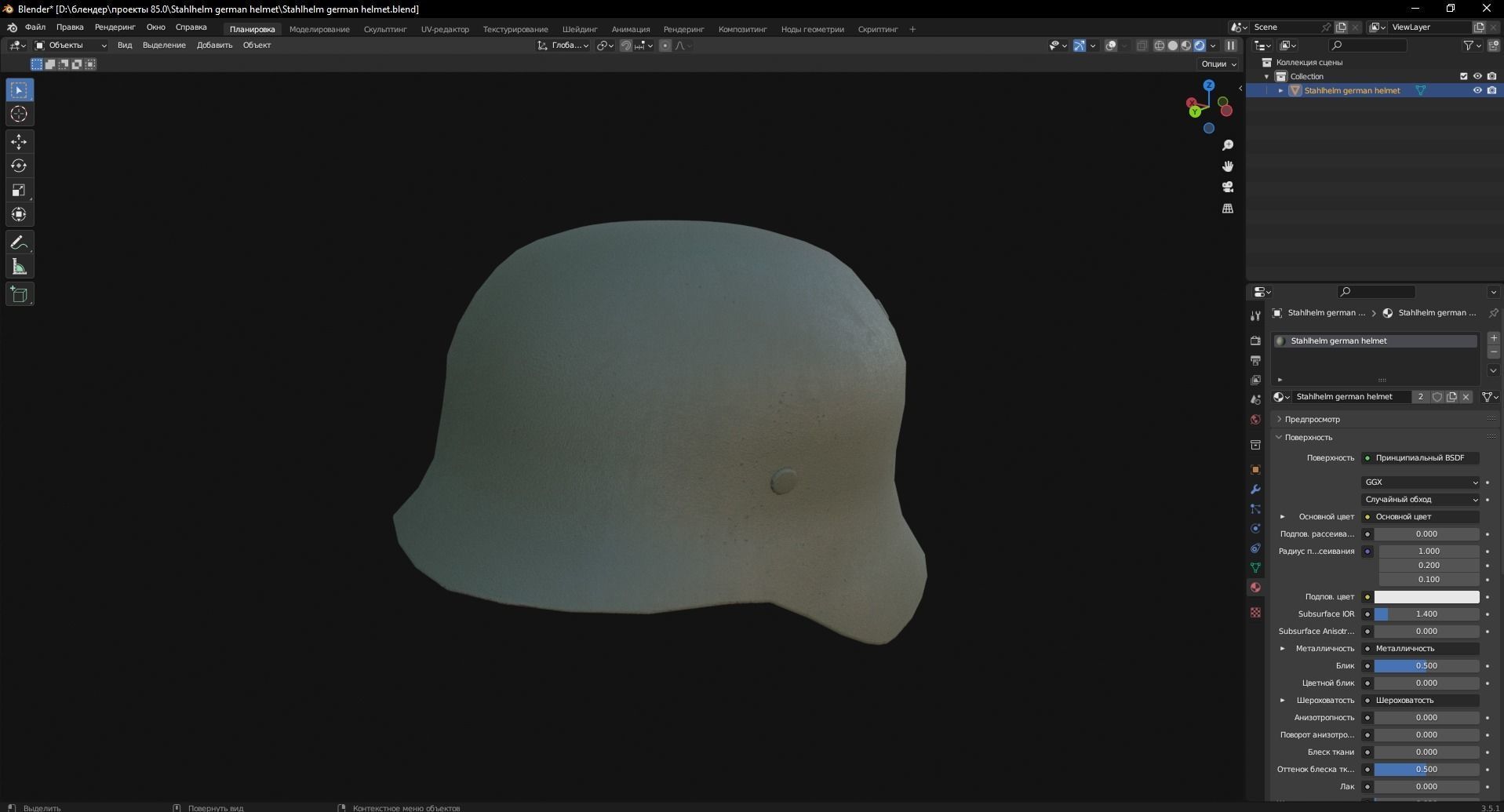
Task: Open the GGX distribution dropdown
Action: [x=1421, y=482]
